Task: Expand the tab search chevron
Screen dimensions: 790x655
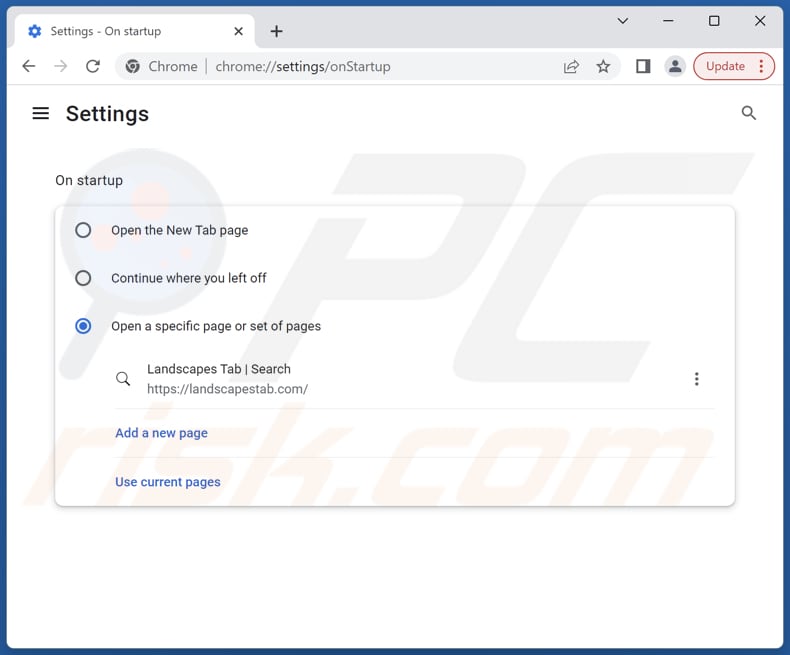Action: [x=623, y=21]
